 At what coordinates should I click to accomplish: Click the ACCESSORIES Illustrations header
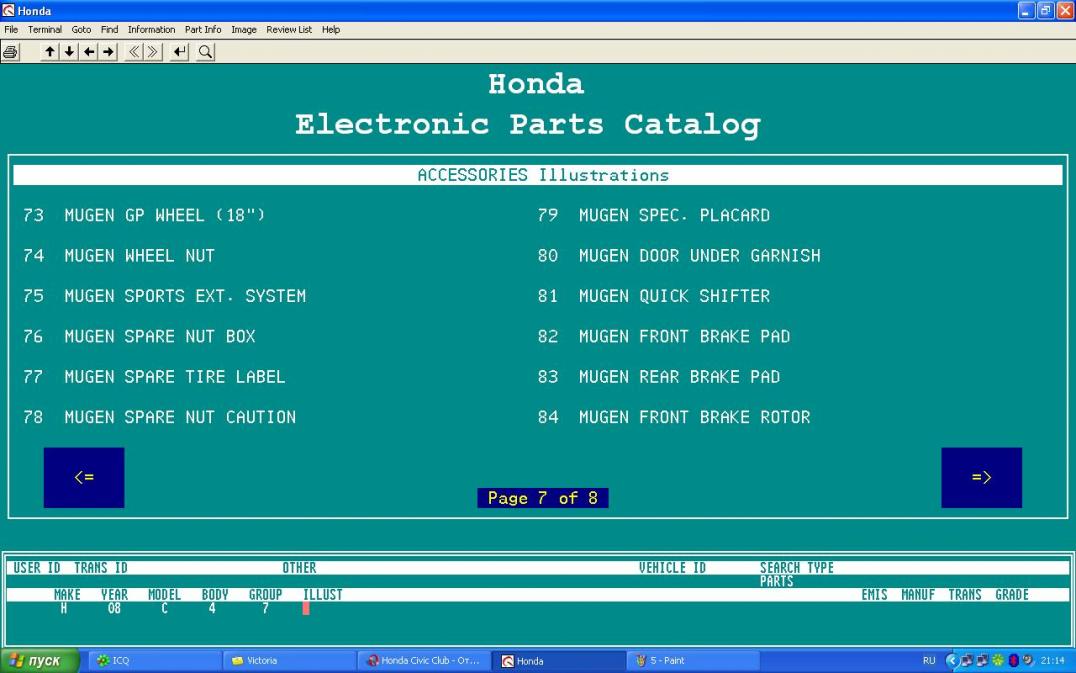click(538, 175)
